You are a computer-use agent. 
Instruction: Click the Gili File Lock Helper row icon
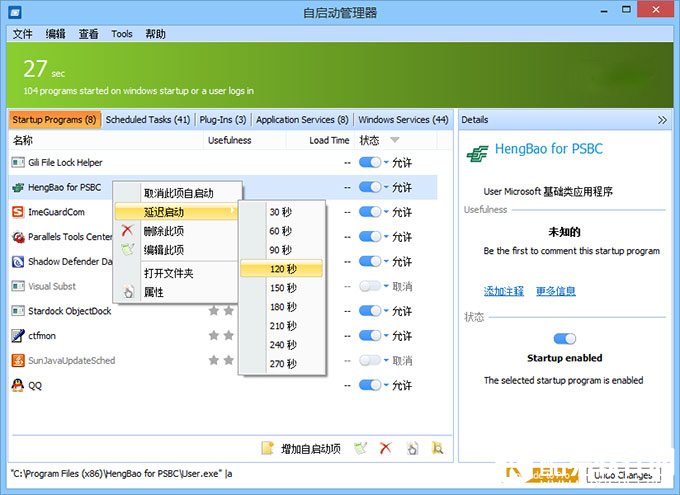point(18,163)
